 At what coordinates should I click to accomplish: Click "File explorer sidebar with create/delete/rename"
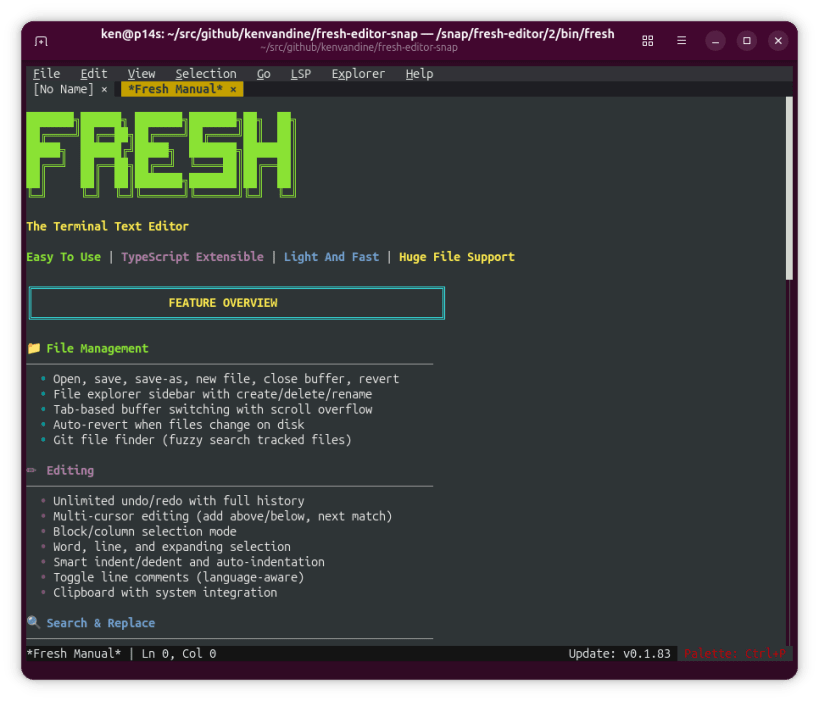213,394
